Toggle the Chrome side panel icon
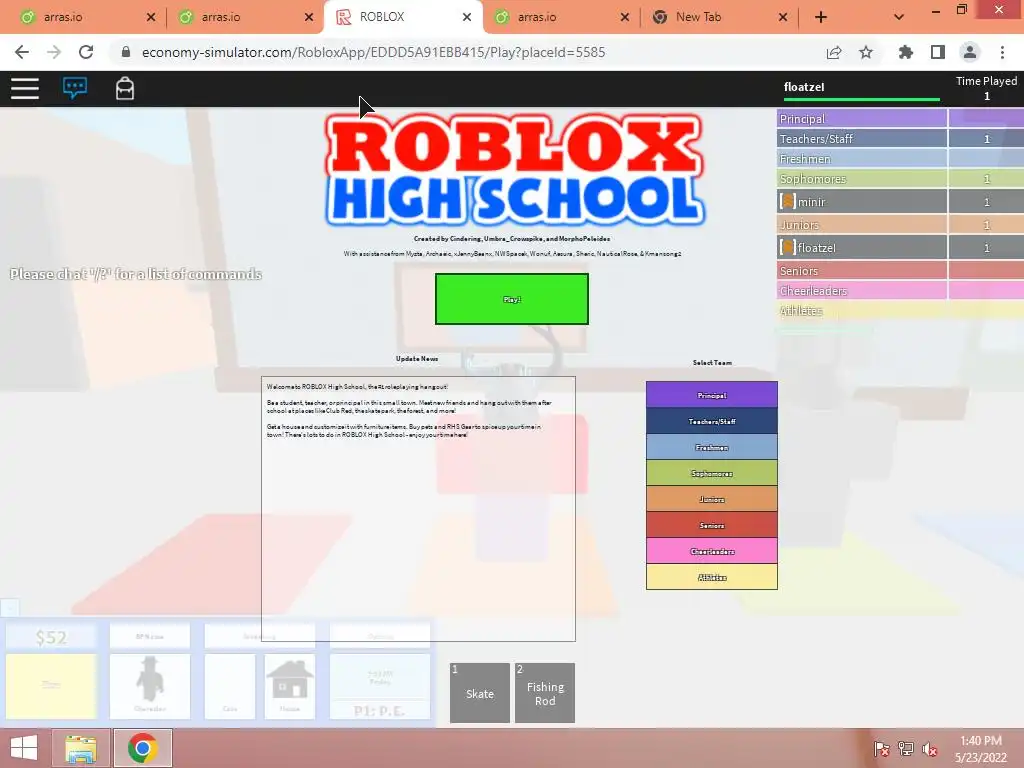1024x768 pixels. pos(938,52)
